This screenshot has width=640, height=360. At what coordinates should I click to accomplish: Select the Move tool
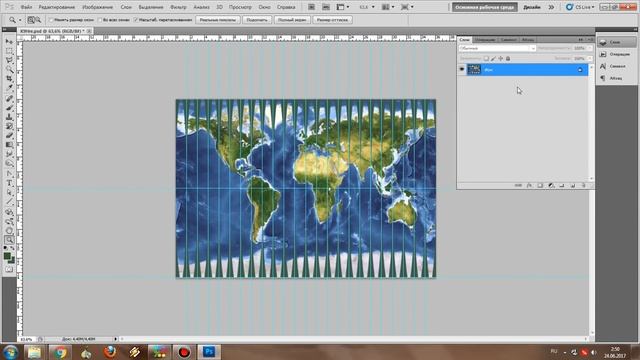tap(9, 42)
